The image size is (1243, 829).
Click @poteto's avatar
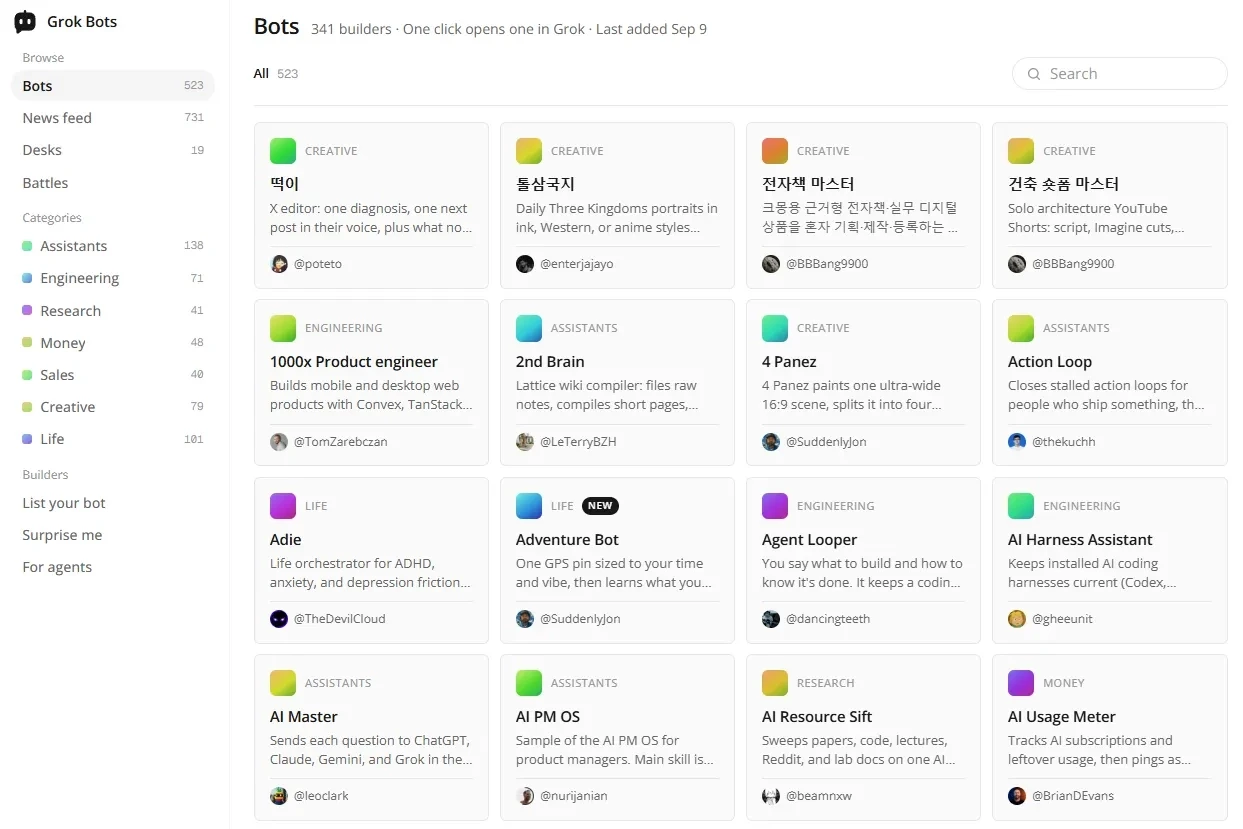click(x=279, y=264)
